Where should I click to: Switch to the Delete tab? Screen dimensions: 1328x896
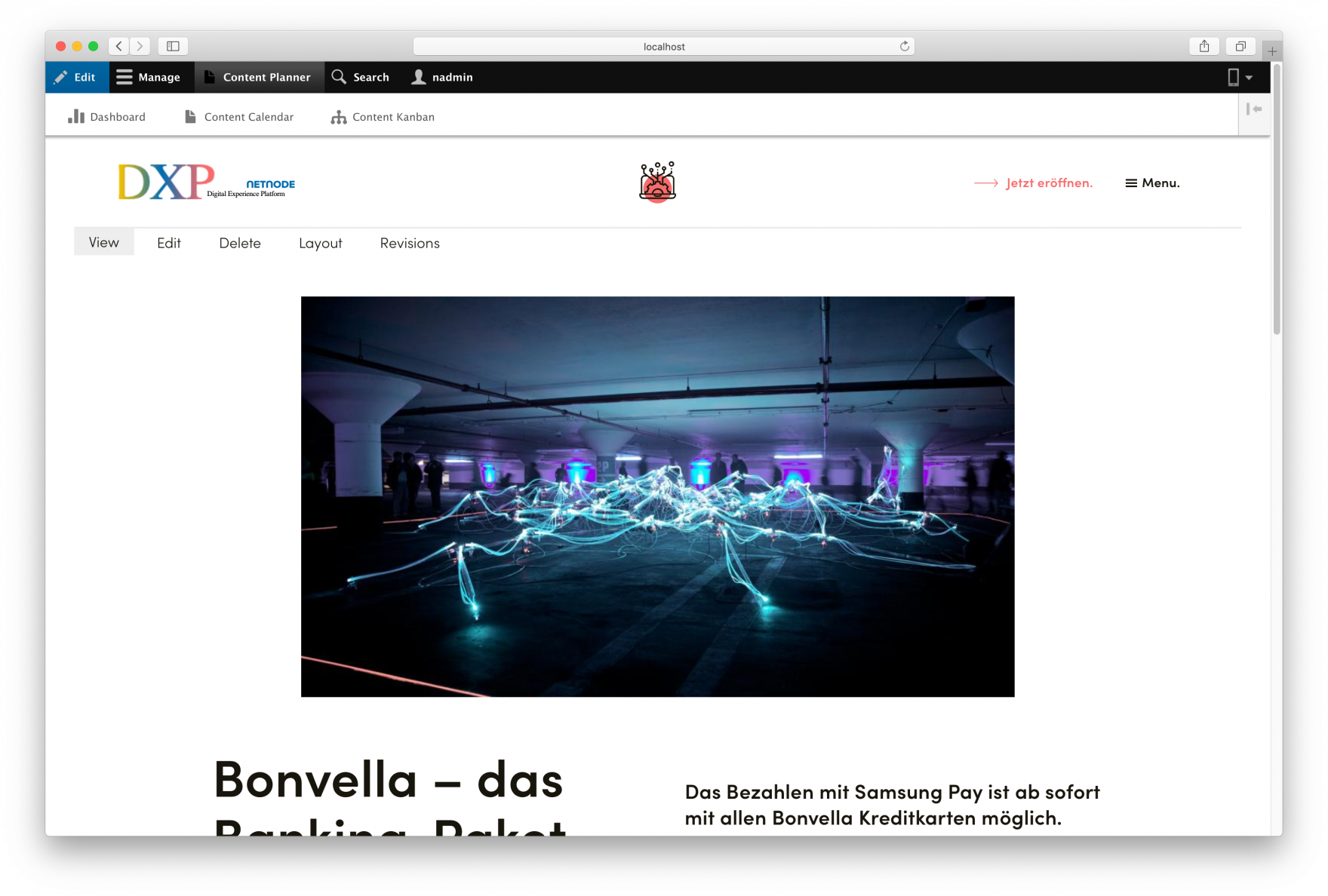pos(240,243)
